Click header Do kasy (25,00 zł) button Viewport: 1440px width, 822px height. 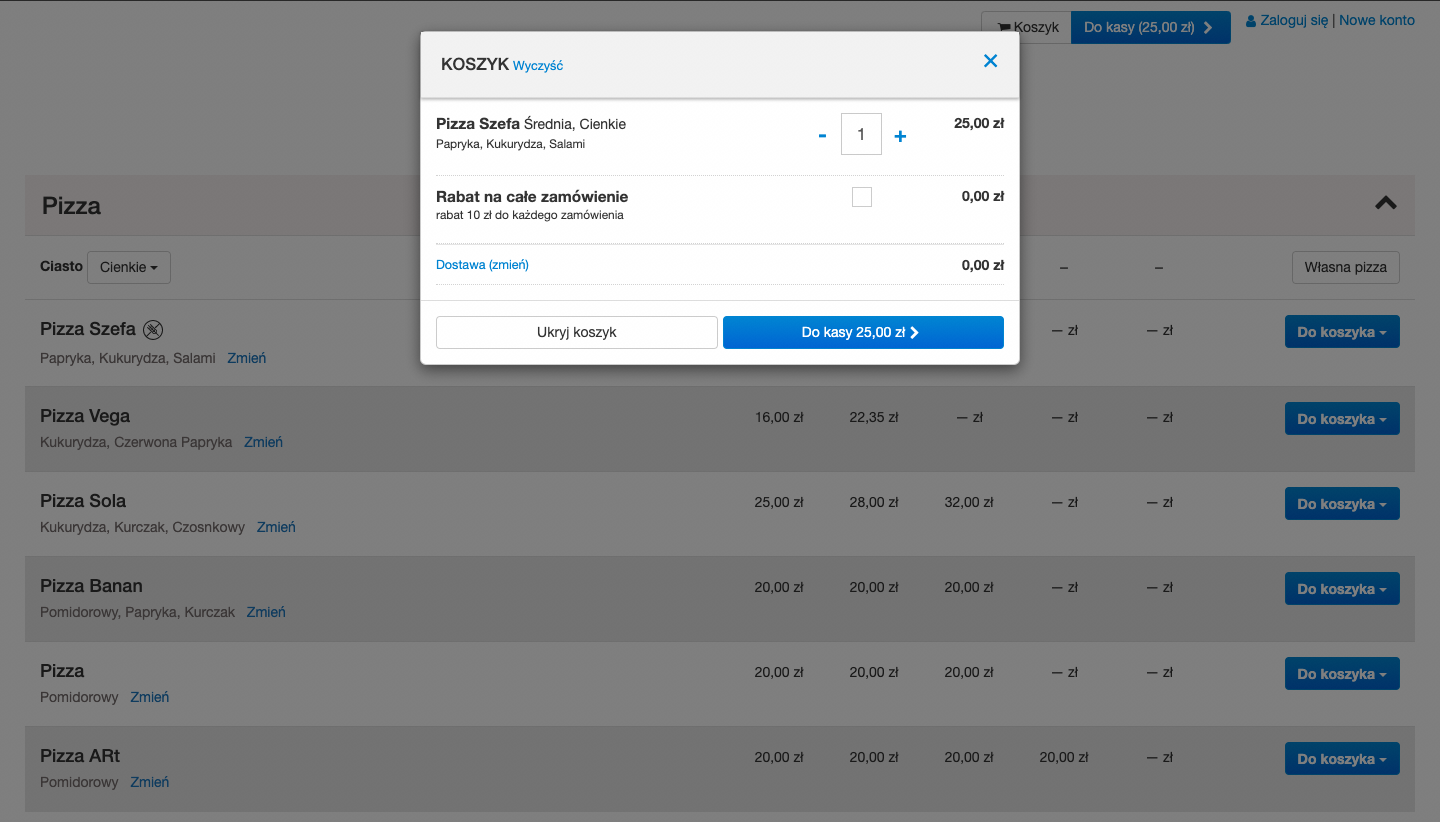[x=1150, y=28]
